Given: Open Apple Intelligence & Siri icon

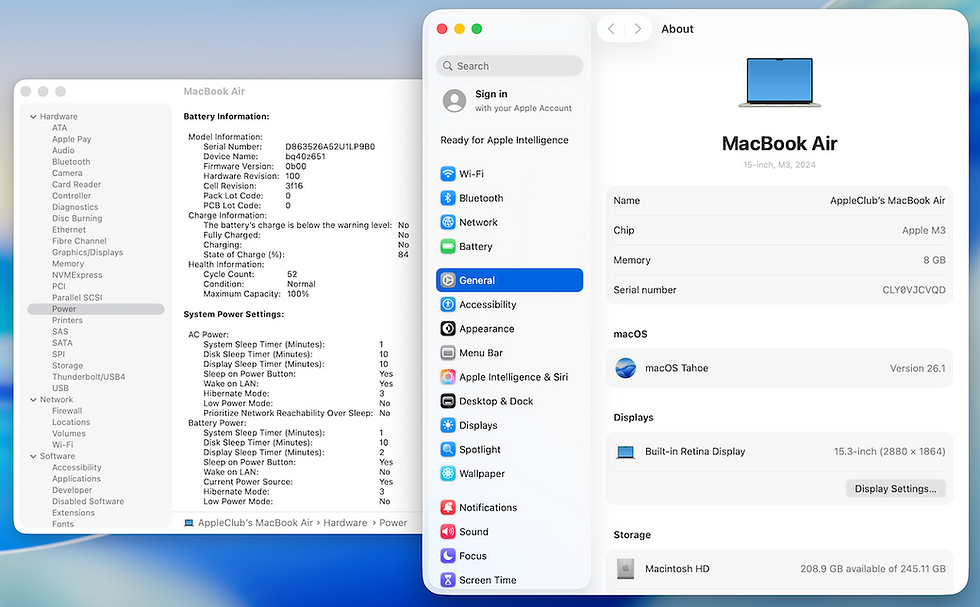Looking at the screenshot, I should click(448, 377).
